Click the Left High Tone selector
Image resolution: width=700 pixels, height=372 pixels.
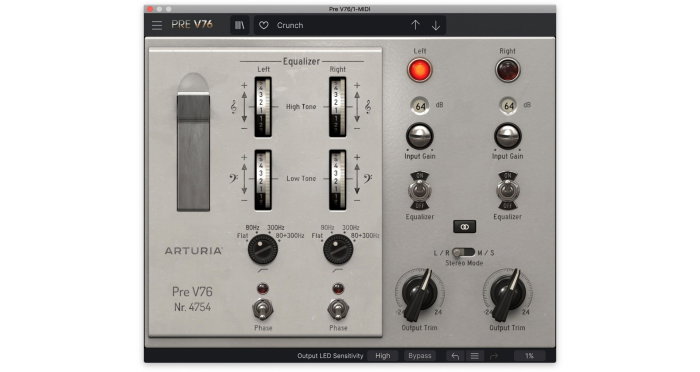263,107
